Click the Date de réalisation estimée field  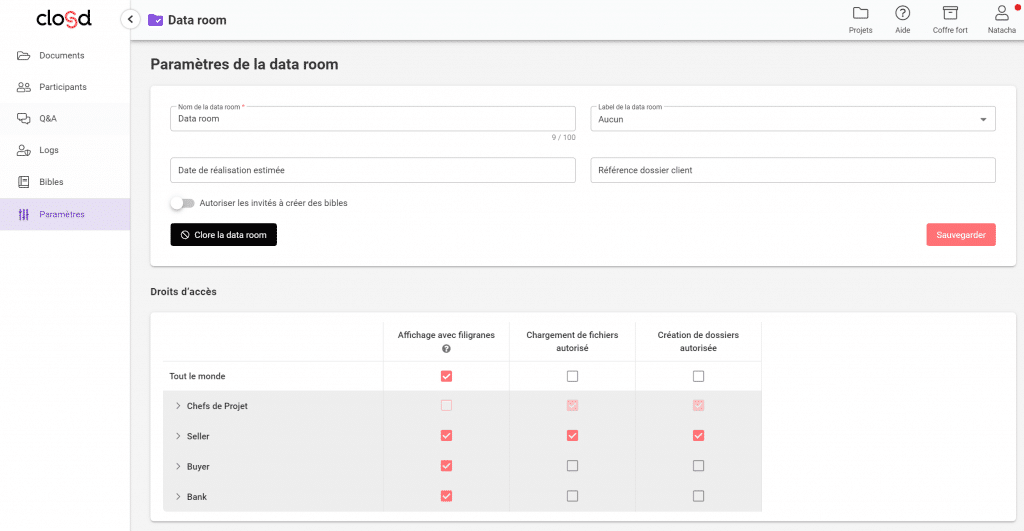(x=372, y=170)
